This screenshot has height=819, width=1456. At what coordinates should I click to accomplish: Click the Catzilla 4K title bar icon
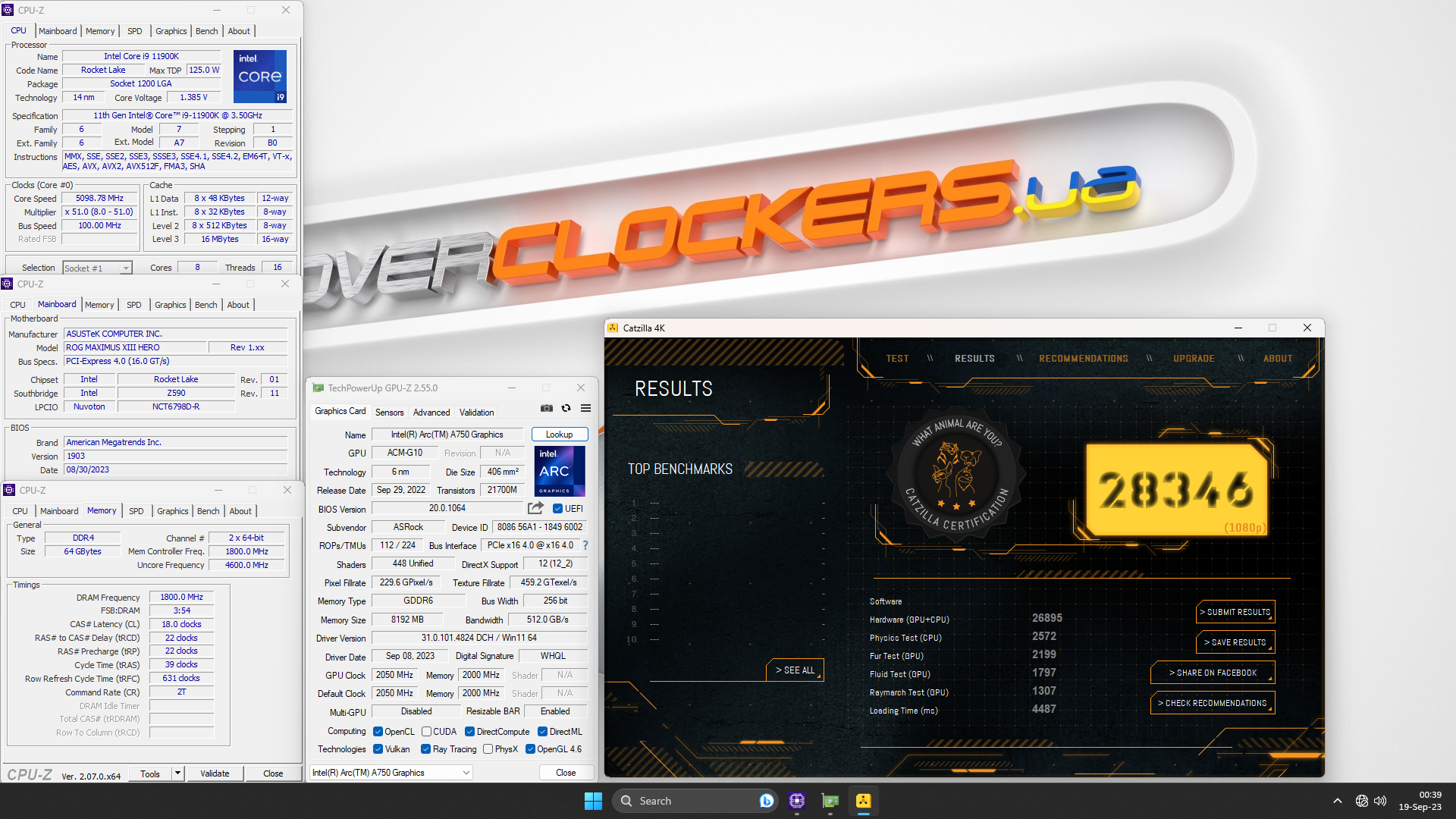tap(613, 328)
